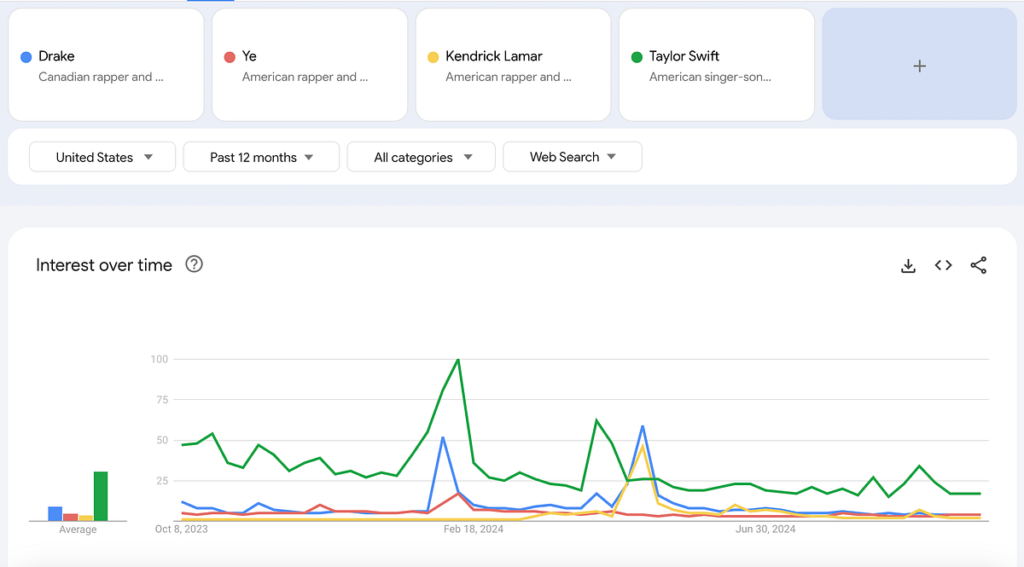The height and width of the screenshot is (567, 1024).
Task: Click the yellow dot beside Kendrick Lamar
Action: click(433, 57)
